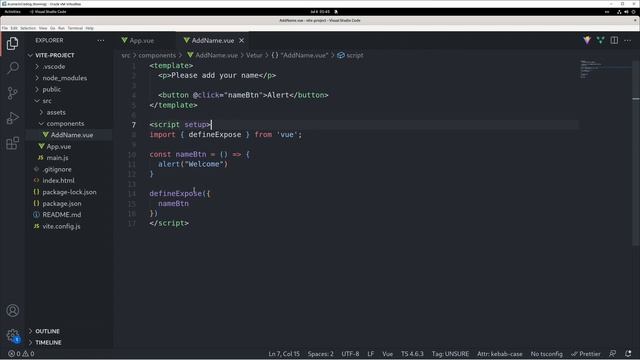Open the Edit menu

coord(14,28)
